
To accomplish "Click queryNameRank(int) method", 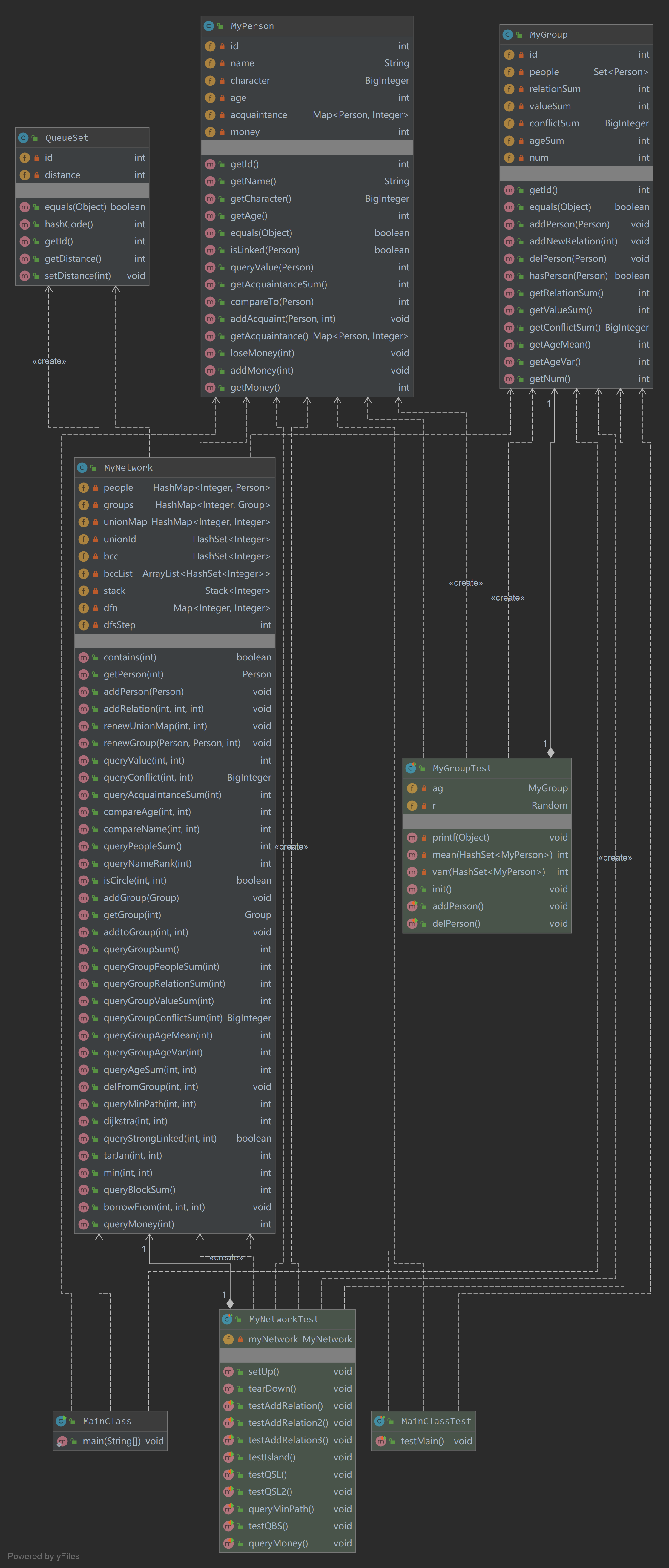I will coord(174,864).
